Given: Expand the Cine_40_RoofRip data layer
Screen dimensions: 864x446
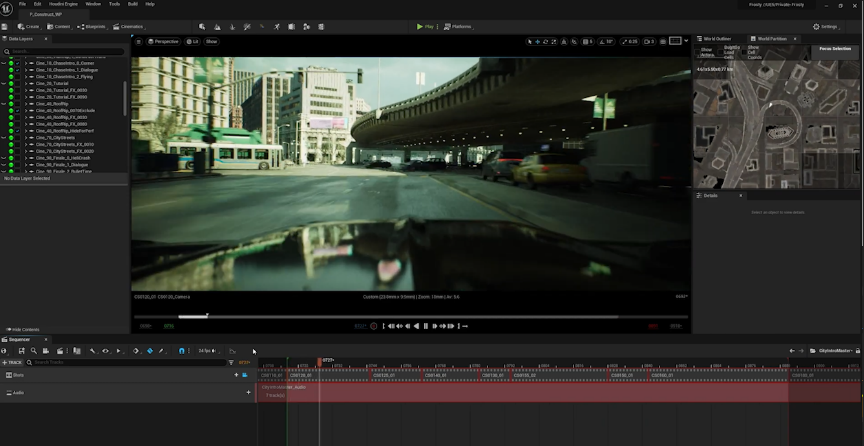Looking at the screenshot, I should 26,104.
